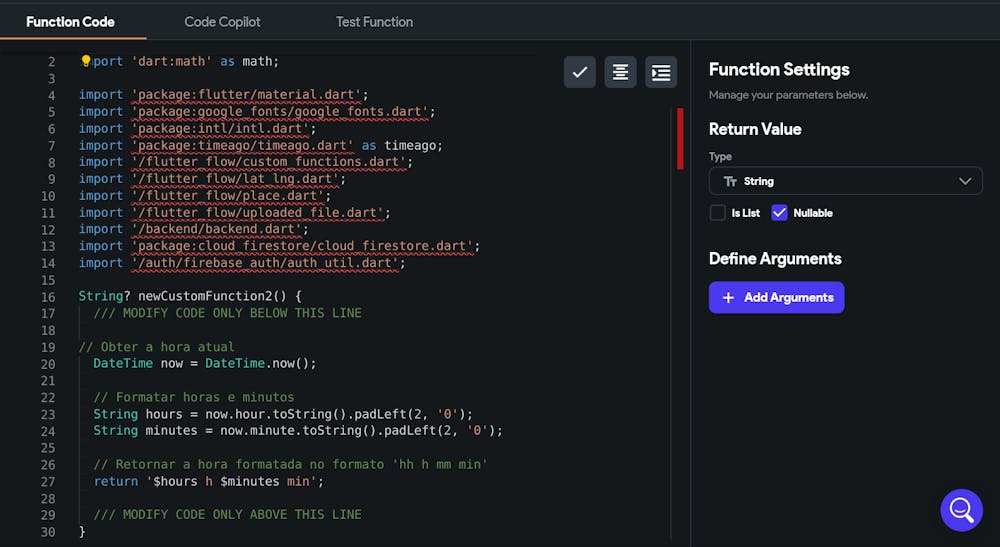Click the timeago import line
The height and width of the screenshot is (547, 1000).
tap(260, 145)
